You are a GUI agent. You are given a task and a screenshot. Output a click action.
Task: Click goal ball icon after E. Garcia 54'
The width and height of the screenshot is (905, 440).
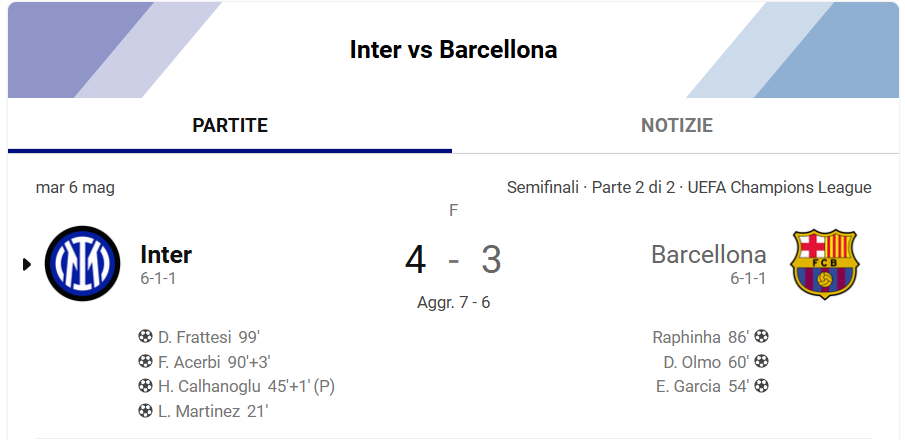coord(761,386)
